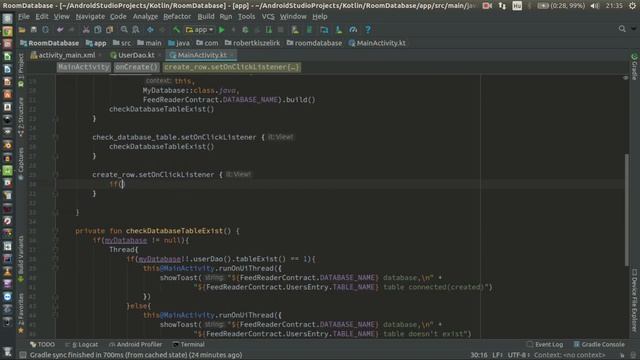This screenshot has width=640, height=360.
Task: Click the battery indicator in top bar
Action: [560, 6]
